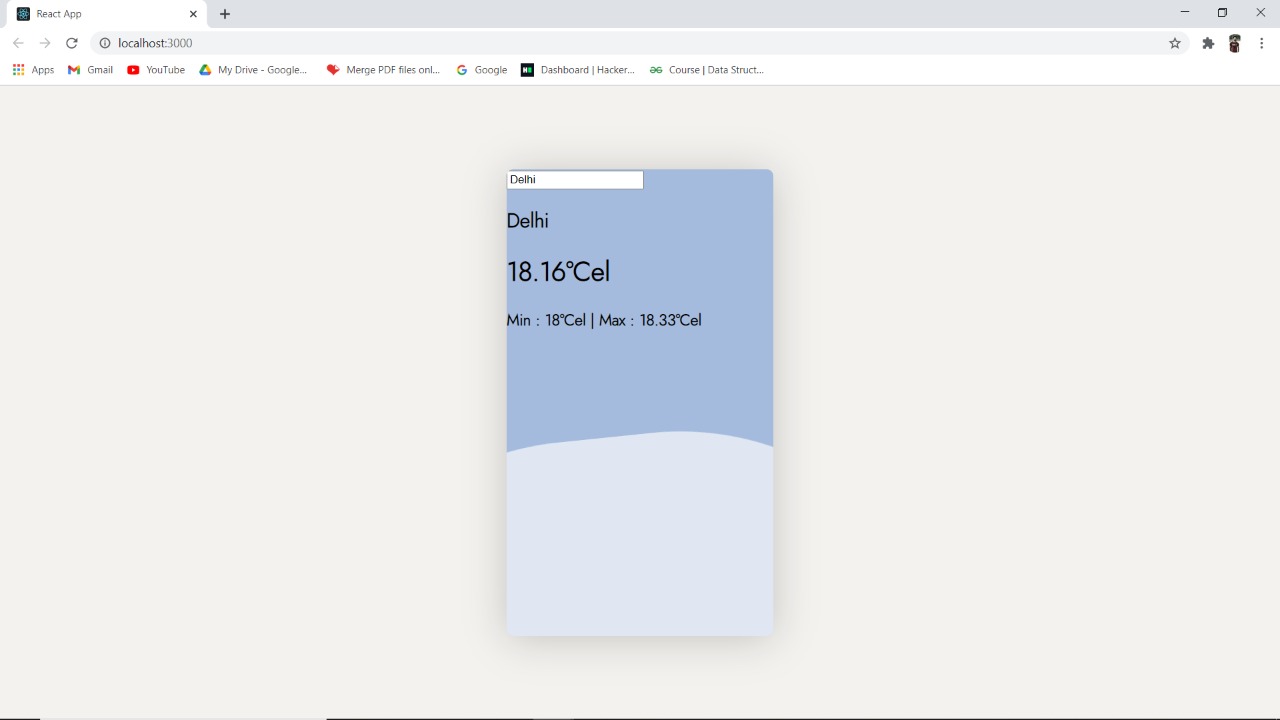Open the Gmail bookmark

(90, 70)
